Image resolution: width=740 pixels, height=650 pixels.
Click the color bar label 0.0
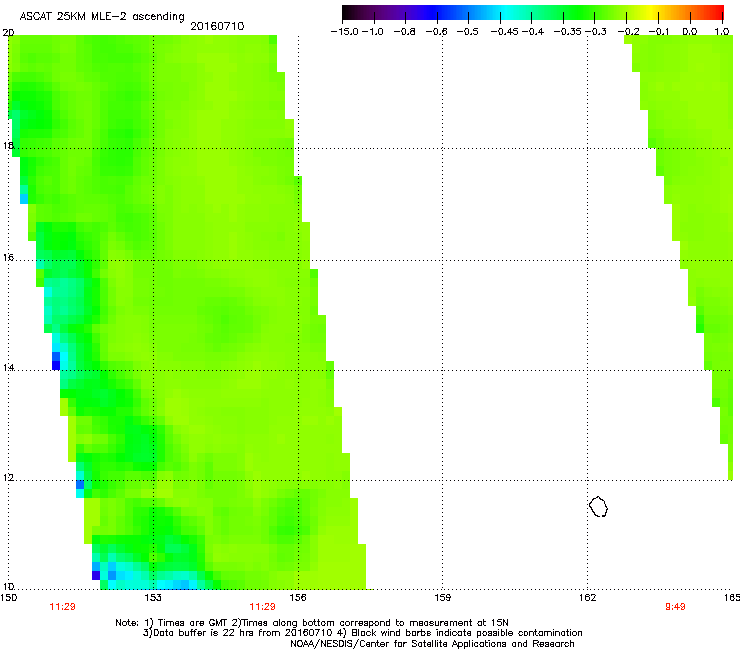[x=690, y=32]
